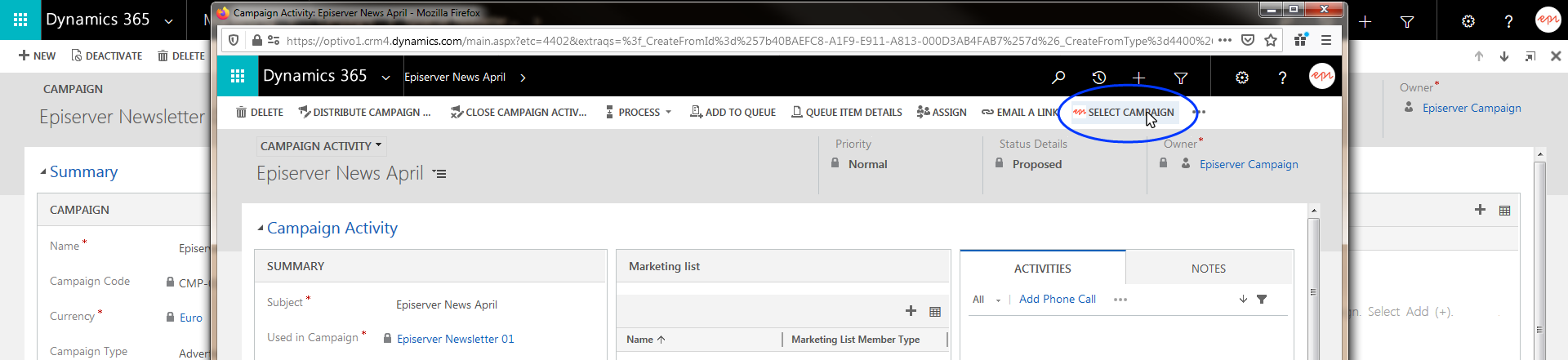Expand the Process dropdown menu

(x=639, y=113)
